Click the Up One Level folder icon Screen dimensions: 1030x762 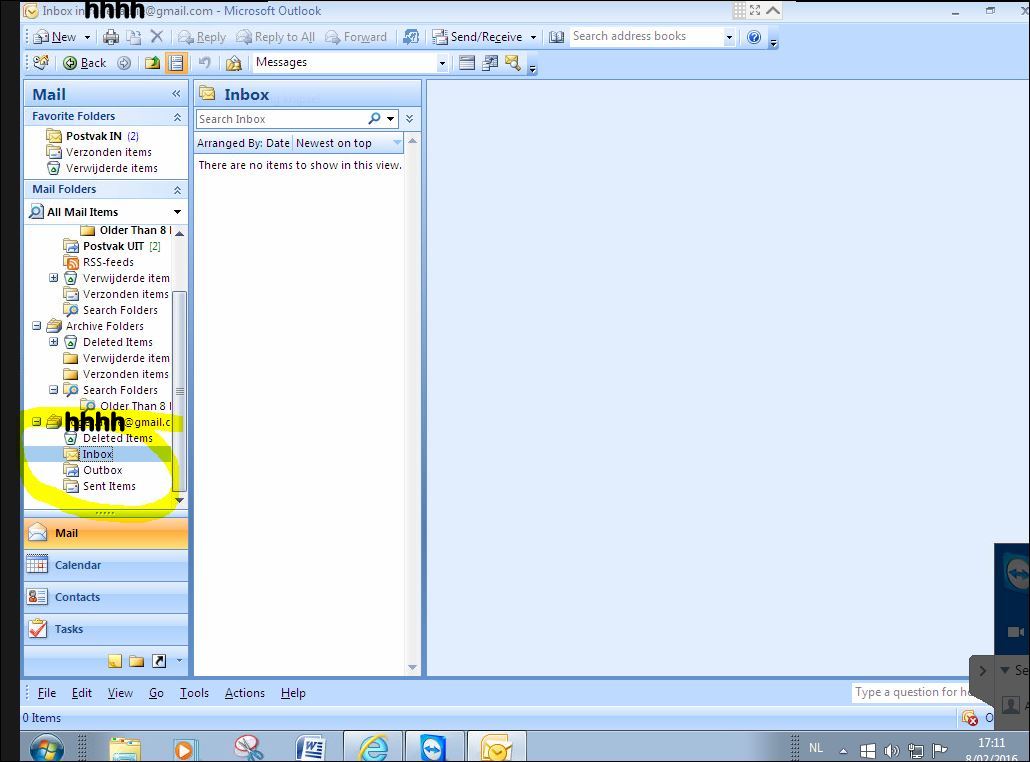point(152,63)
